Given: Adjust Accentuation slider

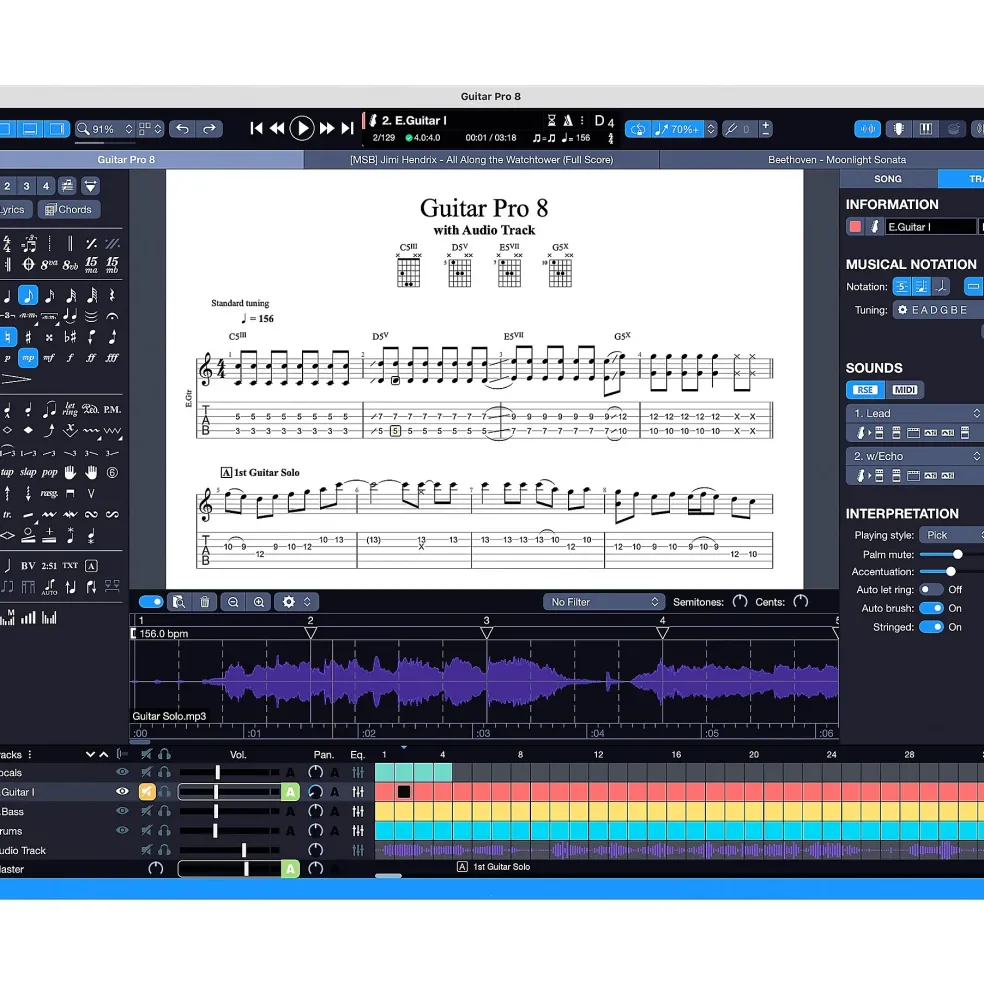Looking at the screenshot, I should [x=951, y=571].
